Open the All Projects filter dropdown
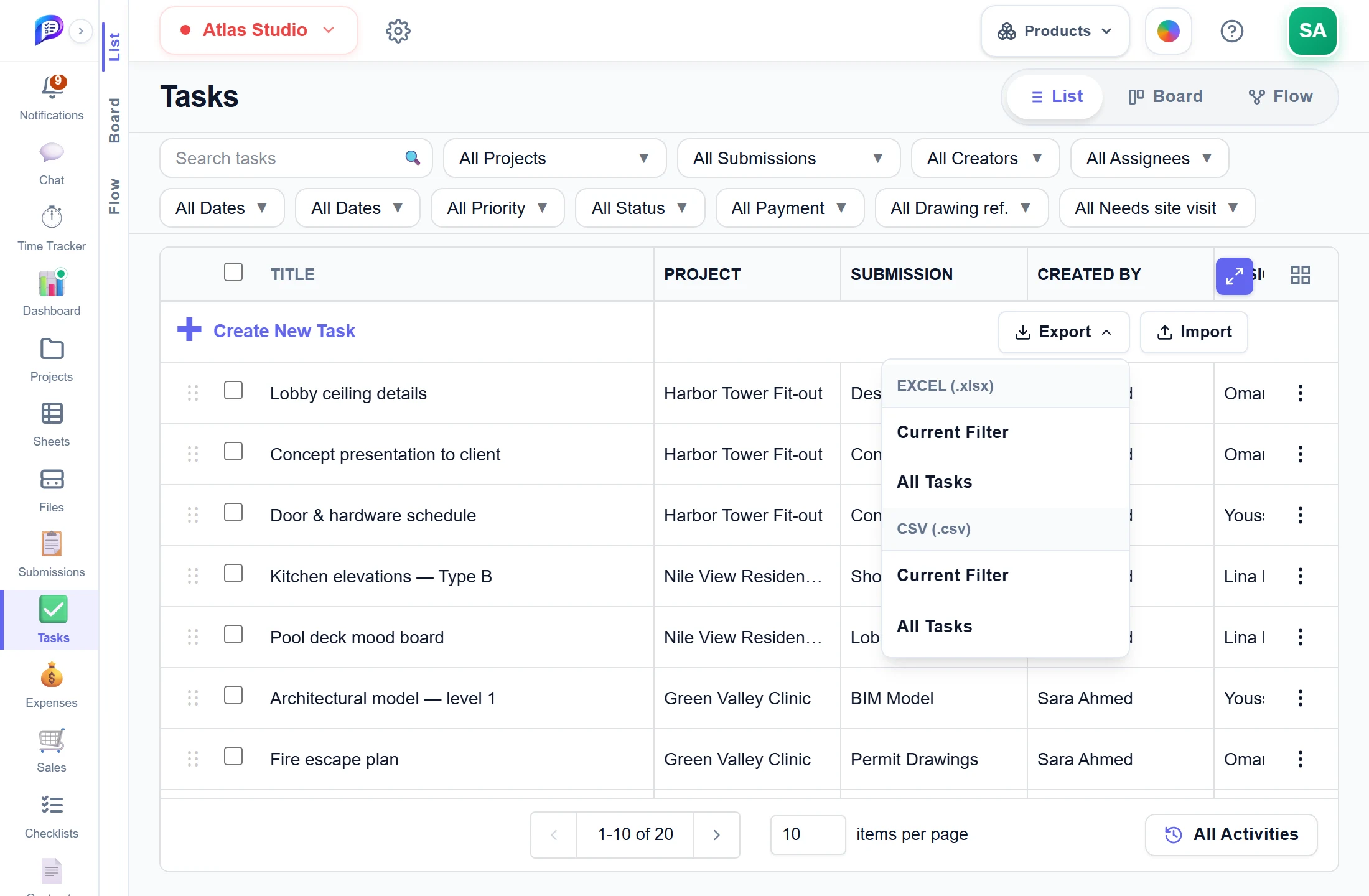 coord(554,158)
